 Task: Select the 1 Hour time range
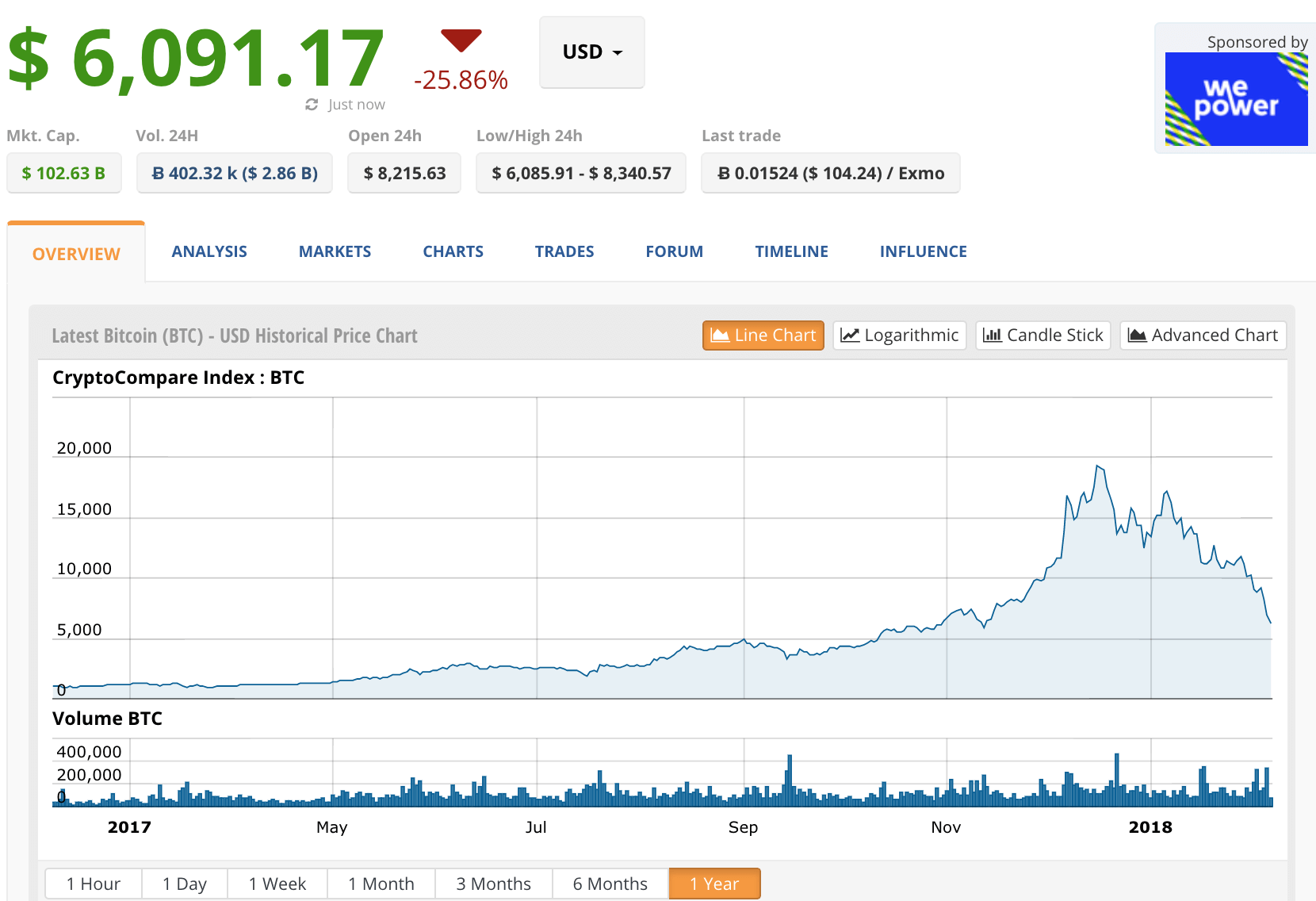[x=94, y=884]
